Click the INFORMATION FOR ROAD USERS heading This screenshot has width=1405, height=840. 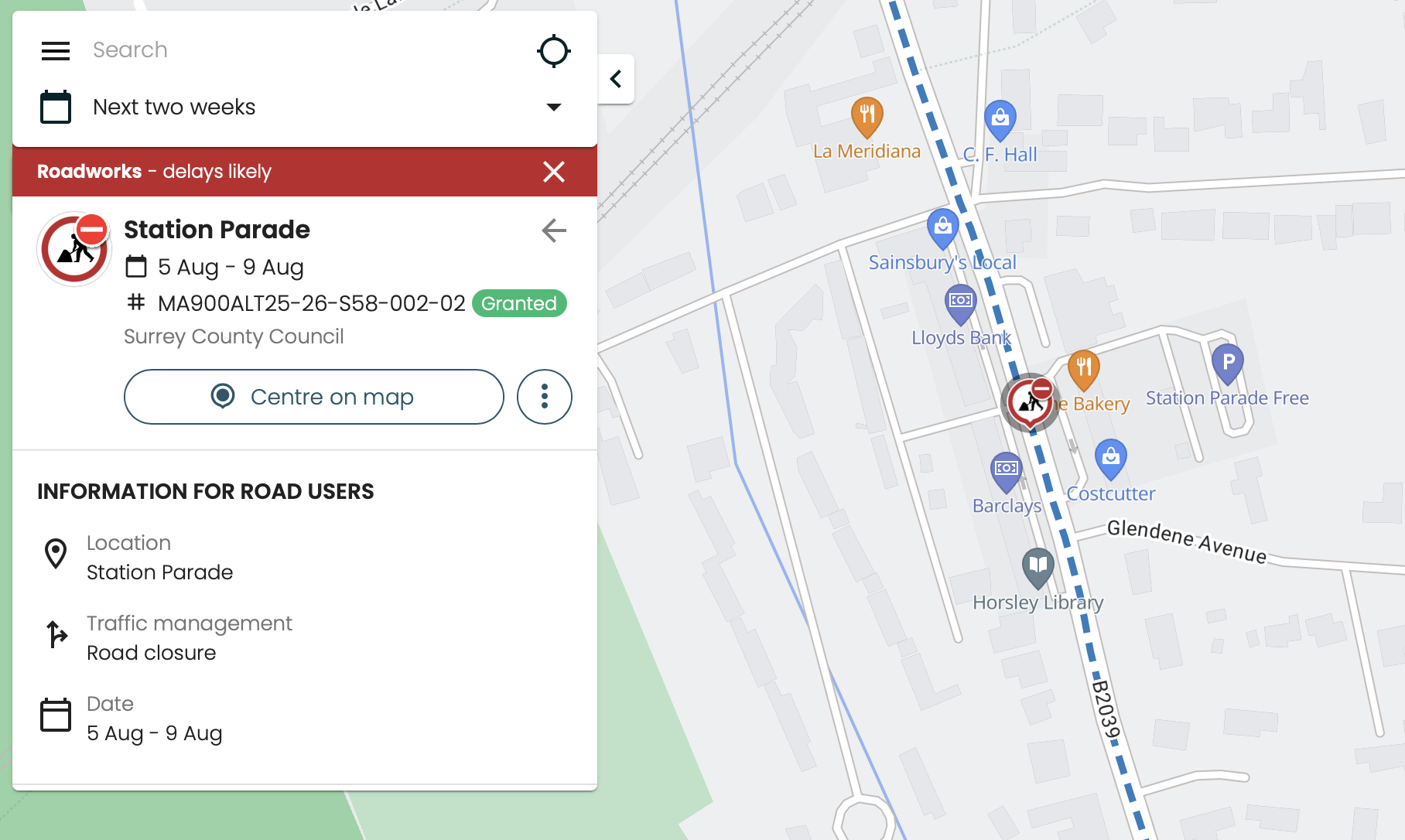[206, 492]
